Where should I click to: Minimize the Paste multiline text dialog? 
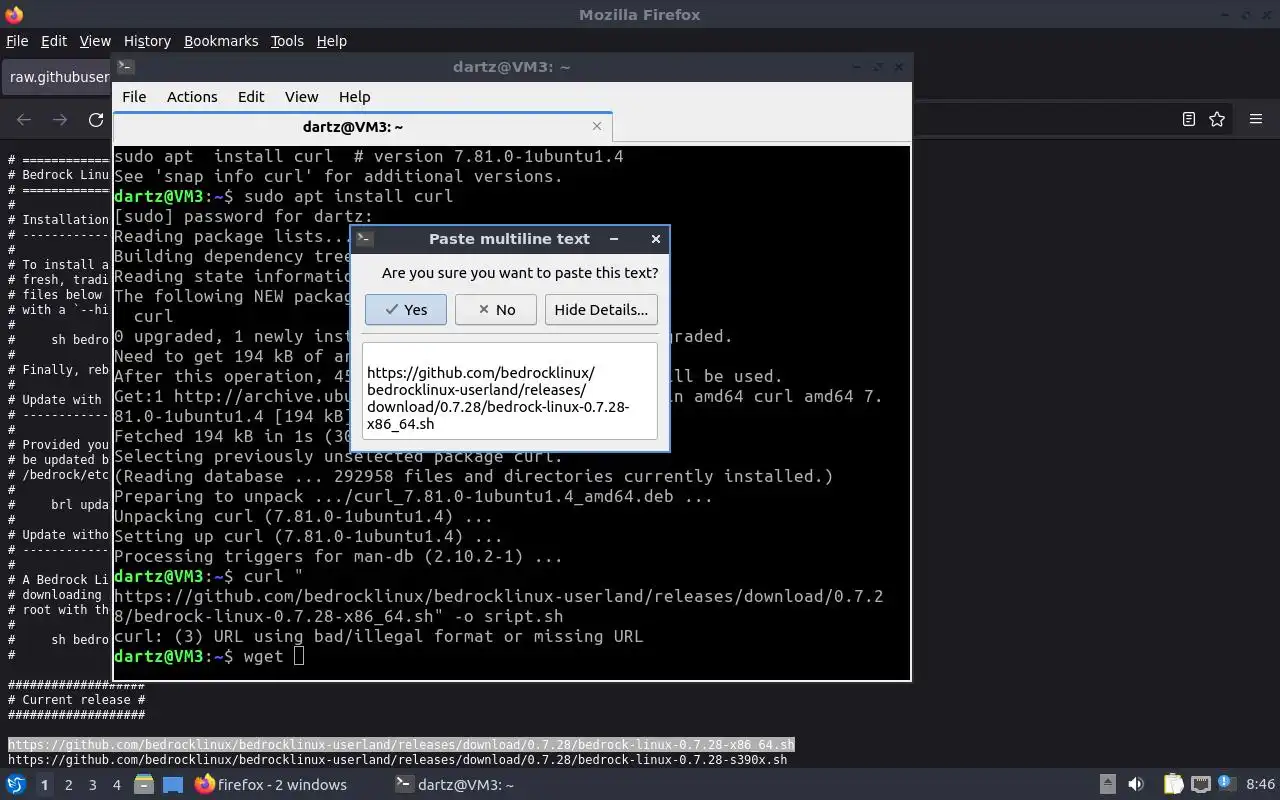coord(614,239)
